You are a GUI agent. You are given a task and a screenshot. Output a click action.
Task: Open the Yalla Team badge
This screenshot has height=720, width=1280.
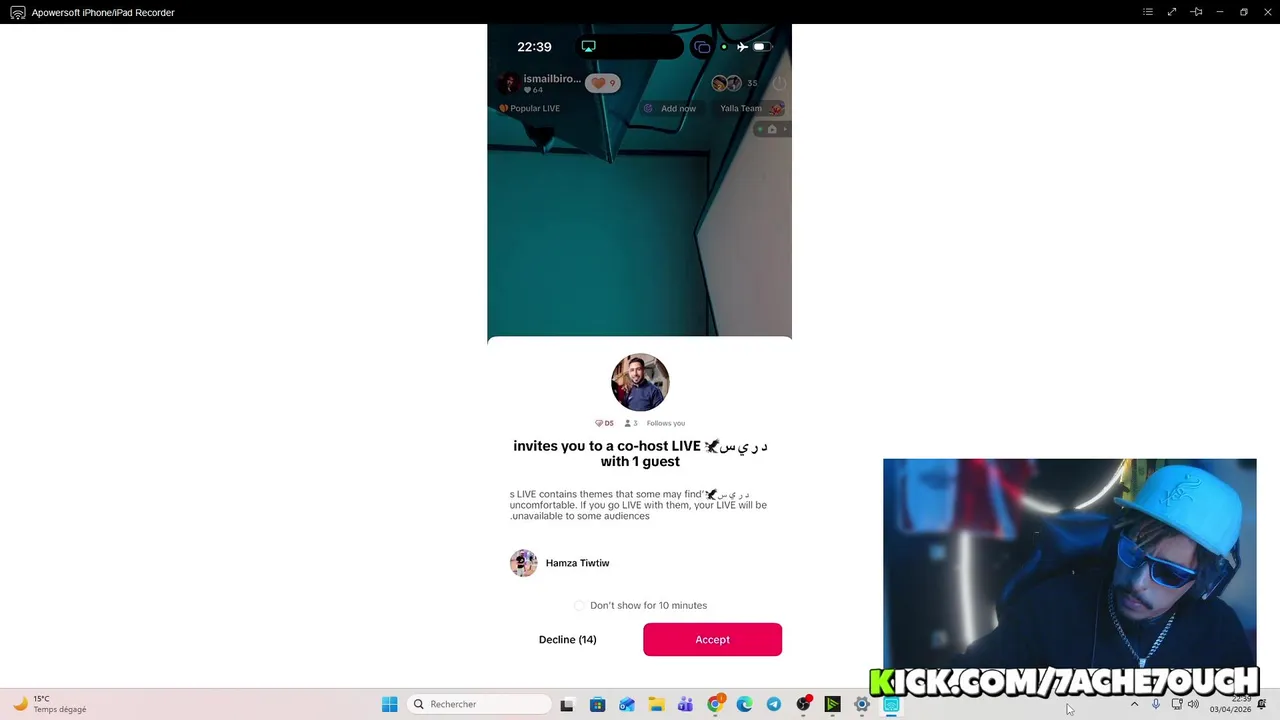(x=751, y=108)
